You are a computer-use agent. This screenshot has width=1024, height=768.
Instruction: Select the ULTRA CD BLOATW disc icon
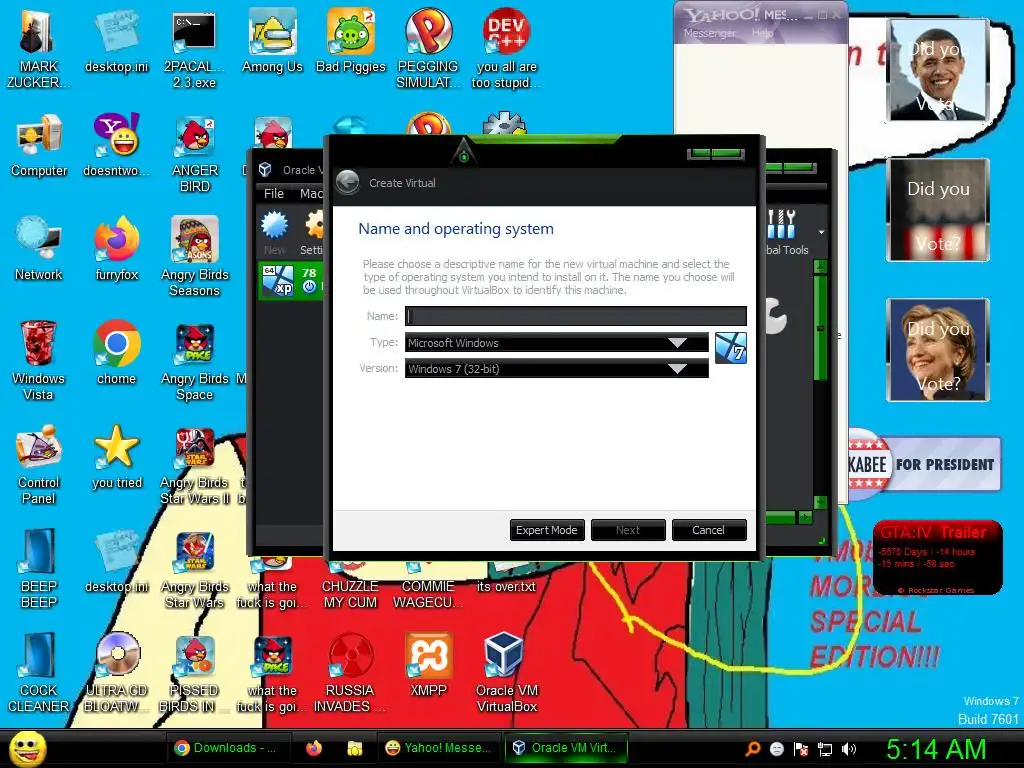(x=116, y=673)
